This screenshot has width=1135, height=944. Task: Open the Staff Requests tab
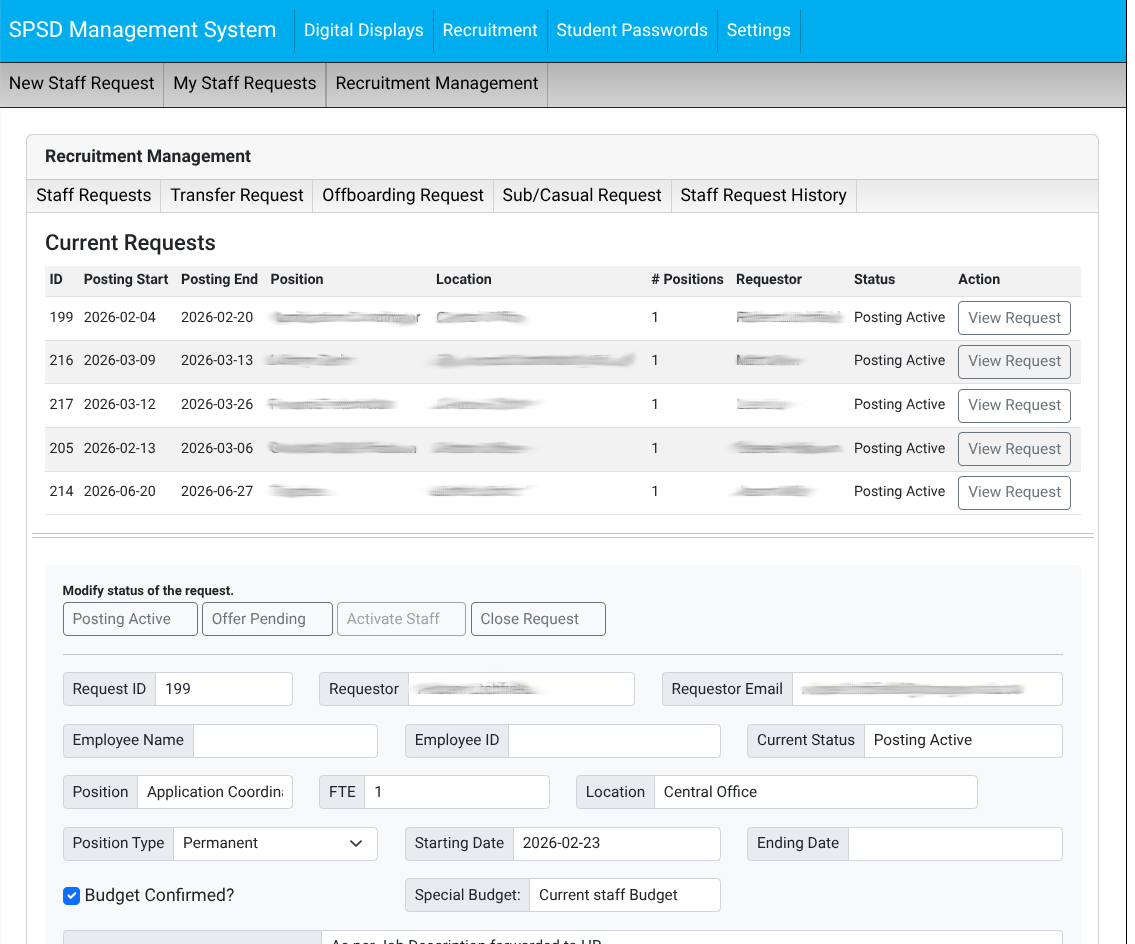93,195
